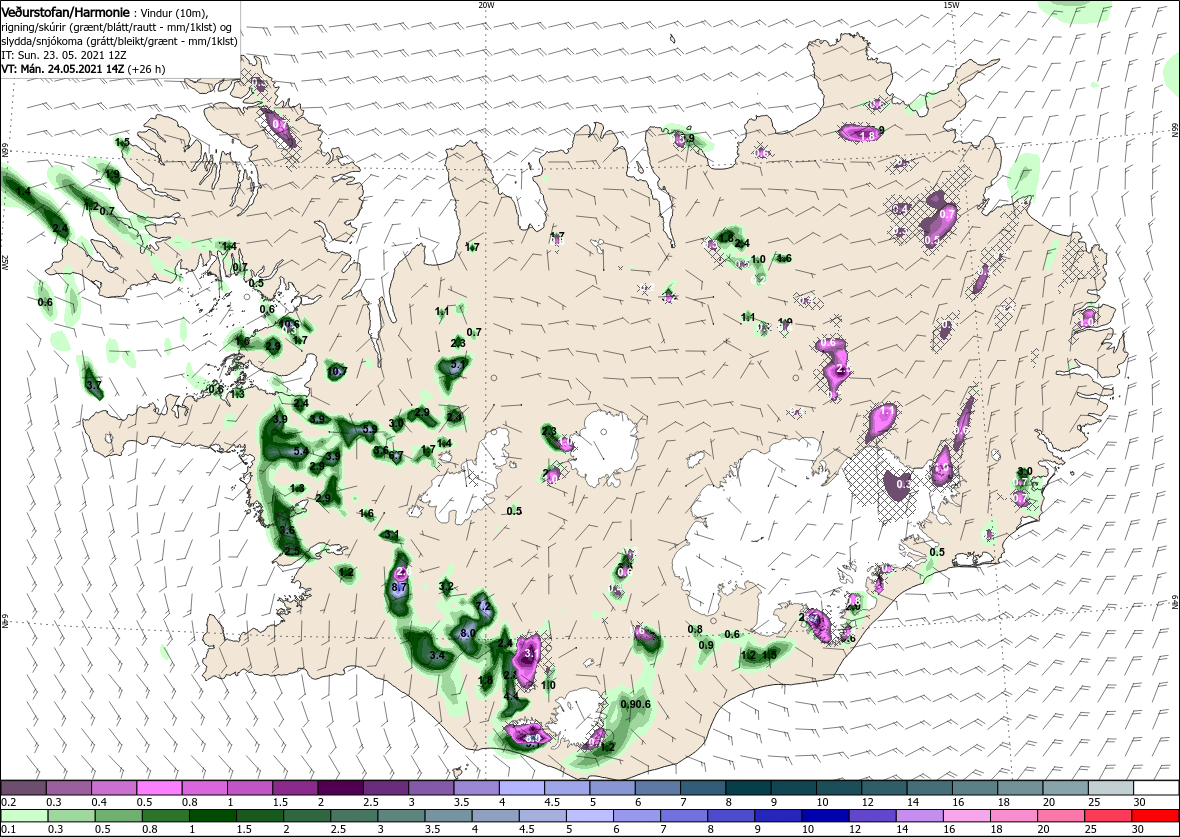1180x837 pixels.
Task: Click the 6.7 rainfall value on the map
Action: click(x=397, y=455)
